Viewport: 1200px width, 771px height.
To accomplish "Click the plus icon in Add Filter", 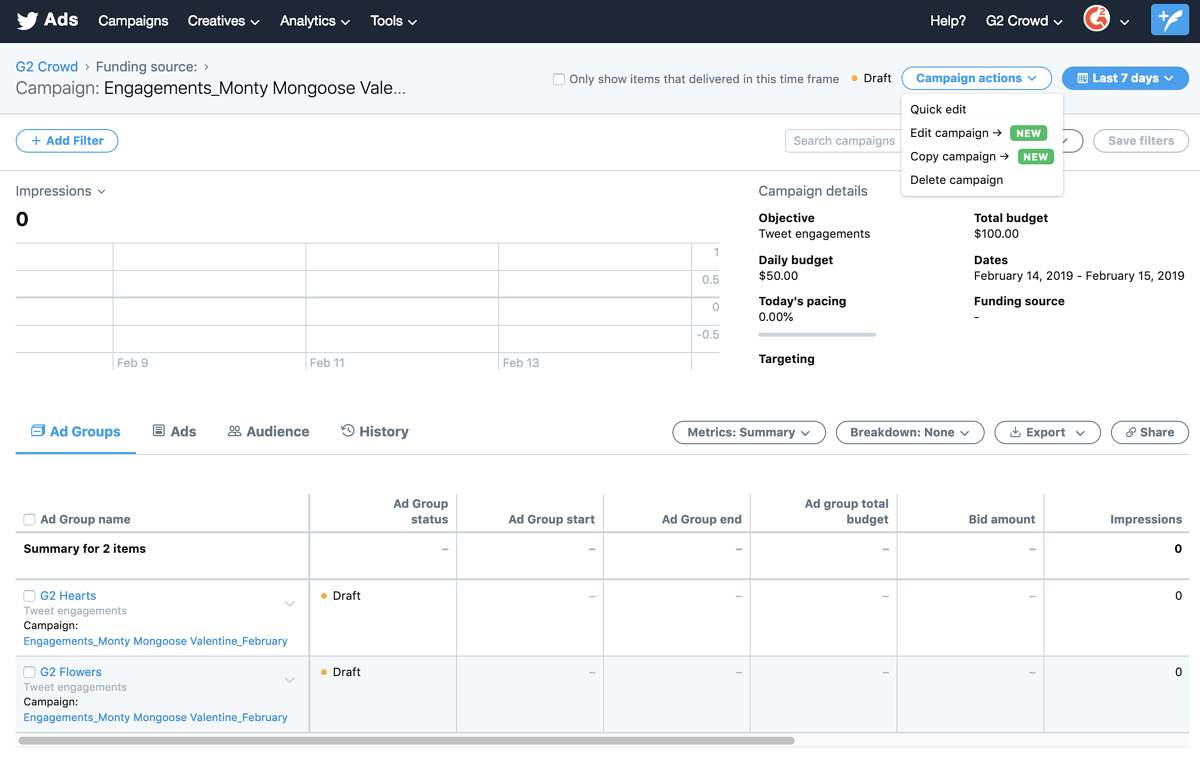I will click(37, 141).
